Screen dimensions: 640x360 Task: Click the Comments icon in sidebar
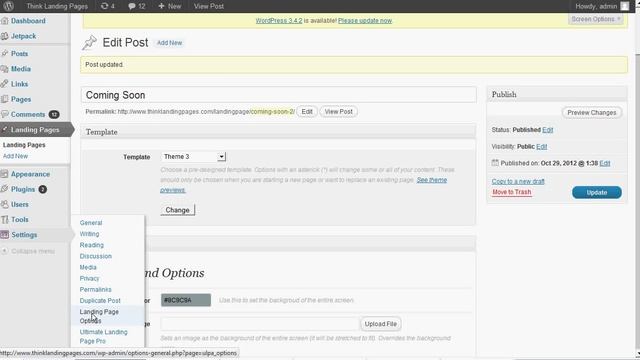(5, 114)
